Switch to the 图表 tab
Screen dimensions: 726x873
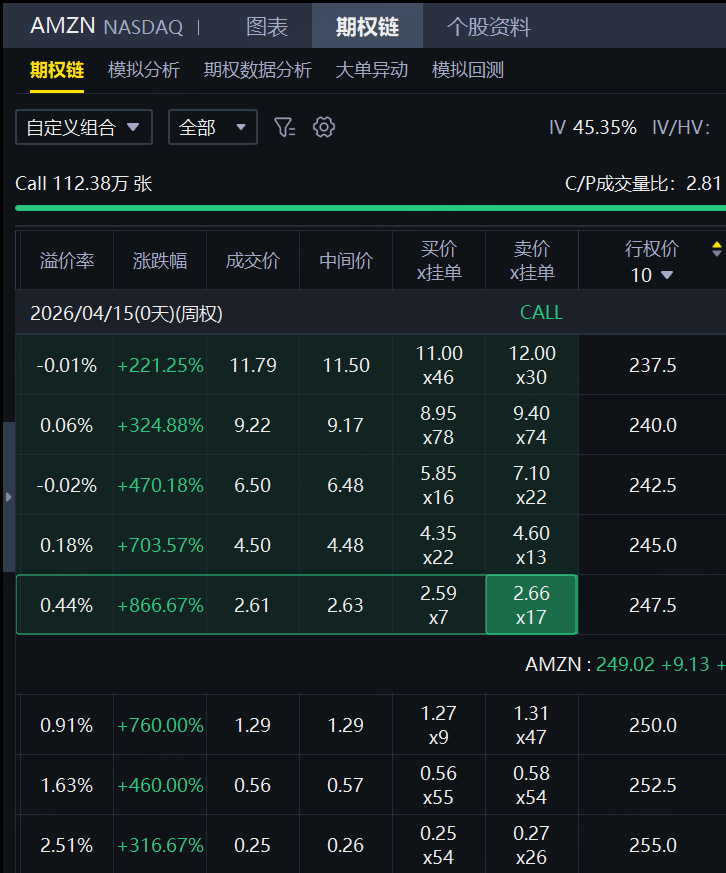coord(267,26)
